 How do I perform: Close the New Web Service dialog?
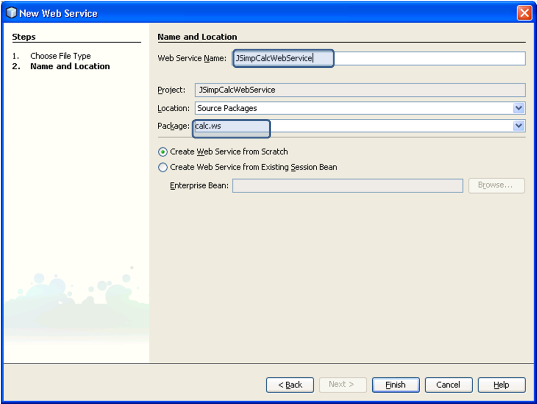pos(524,13)
